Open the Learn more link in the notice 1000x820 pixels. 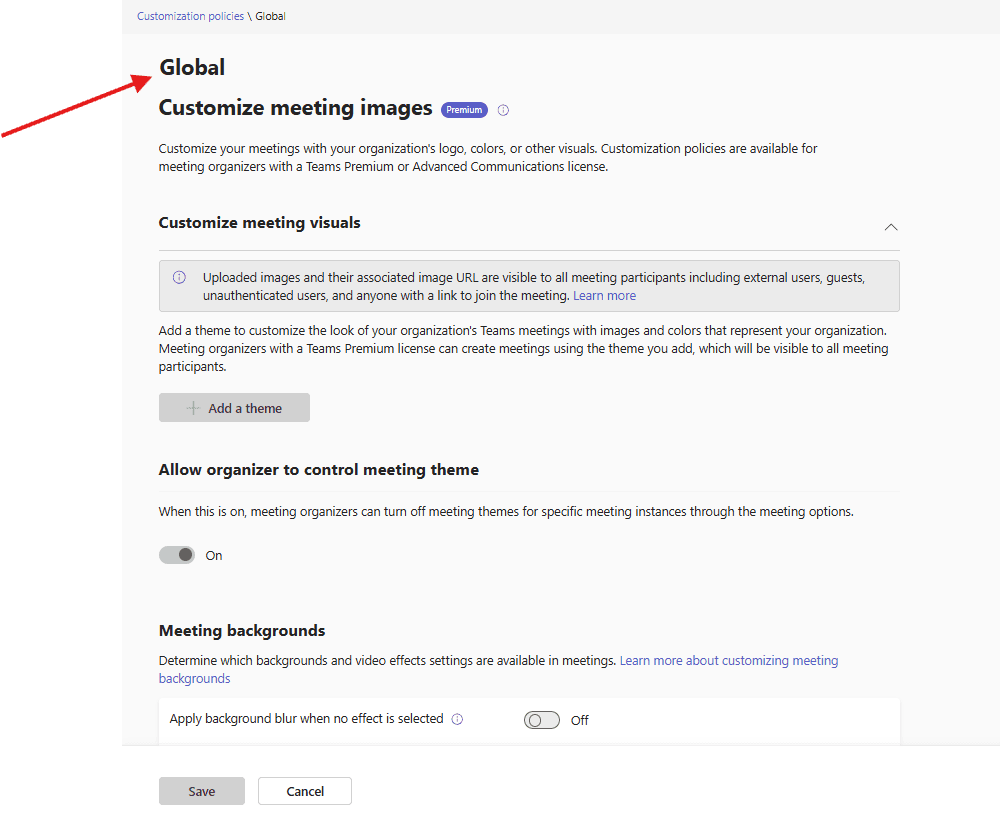[x=604, y=296]
